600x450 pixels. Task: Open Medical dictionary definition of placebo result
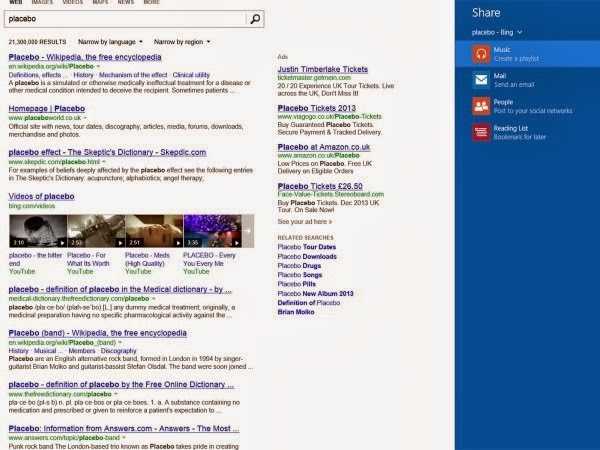(120, 289)
